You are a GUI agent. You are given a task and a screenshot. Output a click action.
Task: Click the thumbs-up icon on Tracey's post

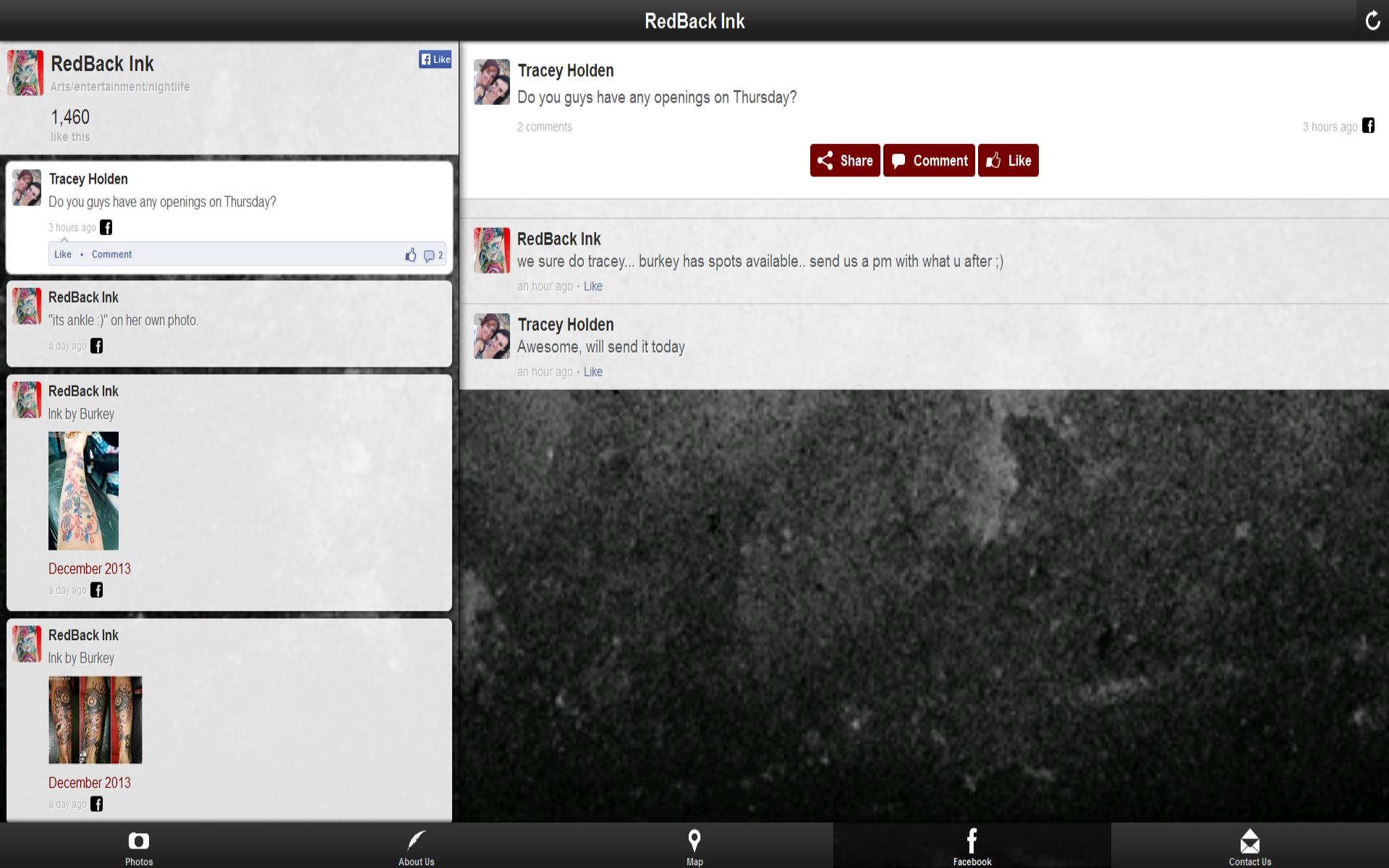[x=411, y=254]
